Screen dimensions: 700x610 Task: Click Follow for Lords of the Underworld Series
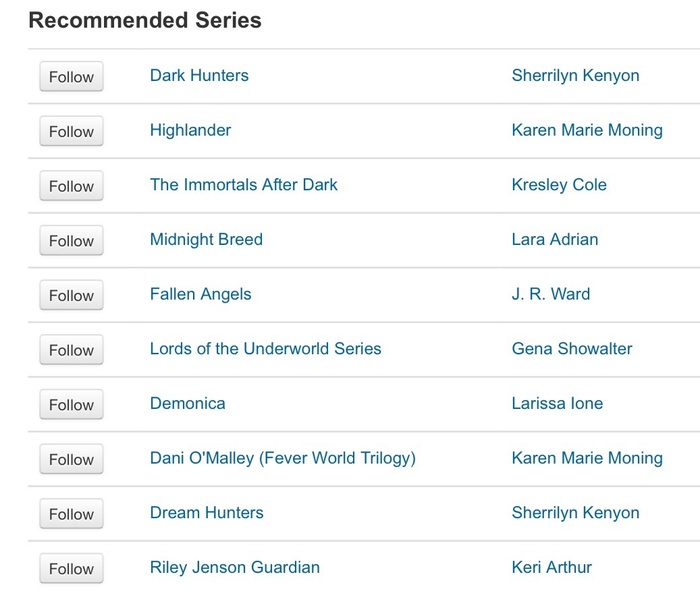click(71, 350)
